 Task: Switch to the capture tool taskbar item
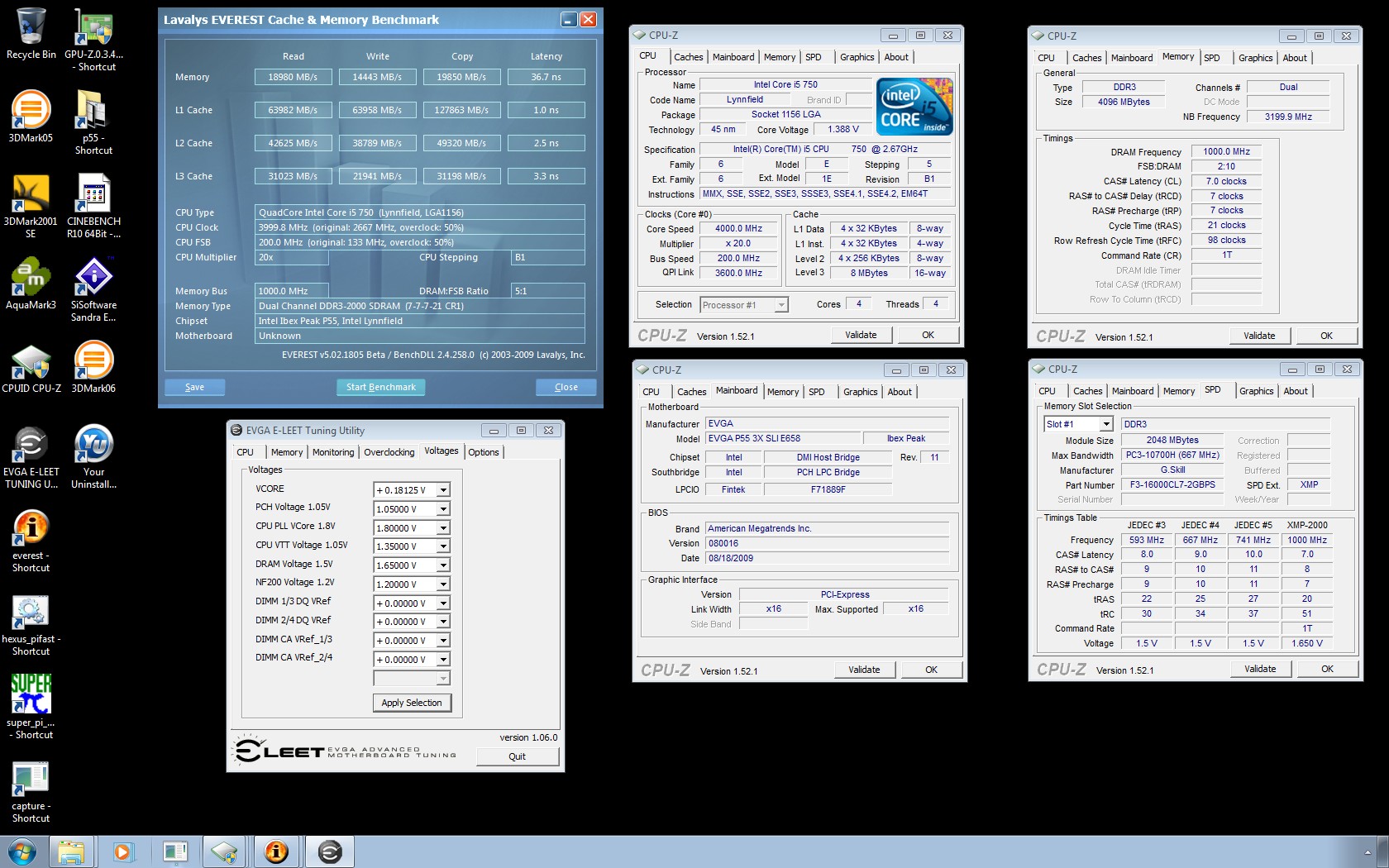(x=174, y=851)
